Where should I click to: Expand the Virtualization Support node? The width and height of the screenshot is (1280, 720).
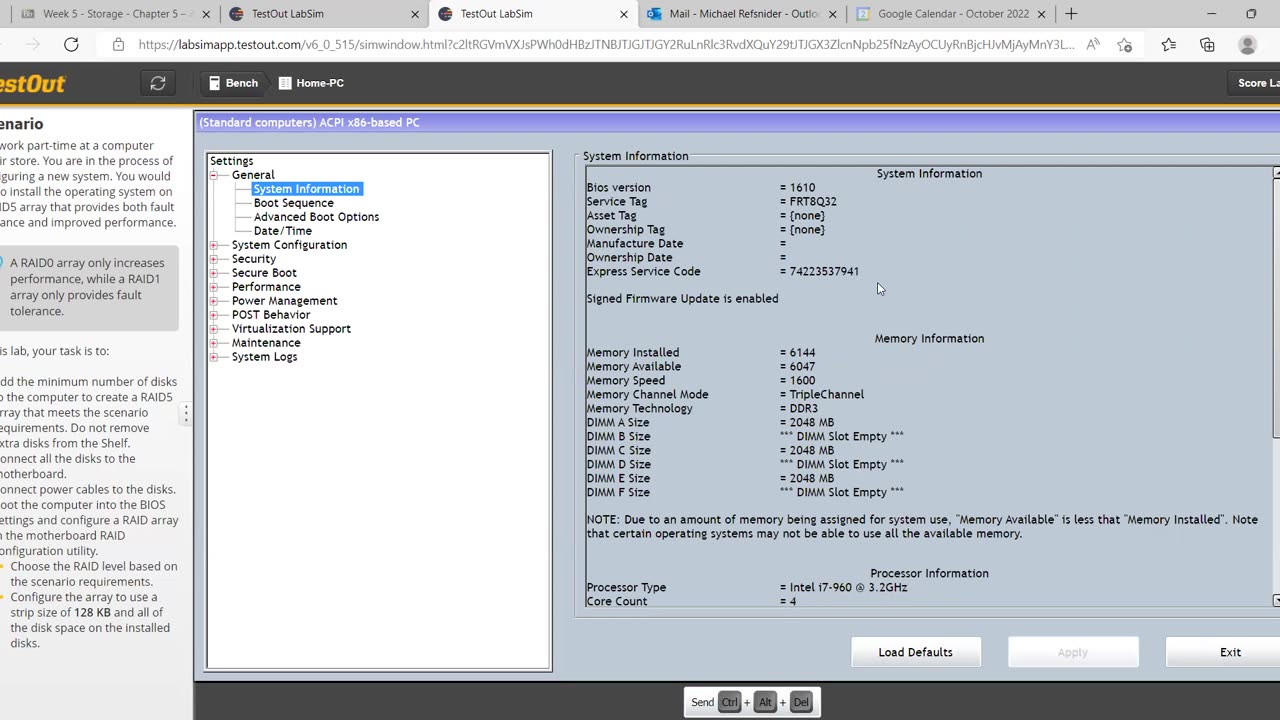pyautogui.click(x=213, y=329)
